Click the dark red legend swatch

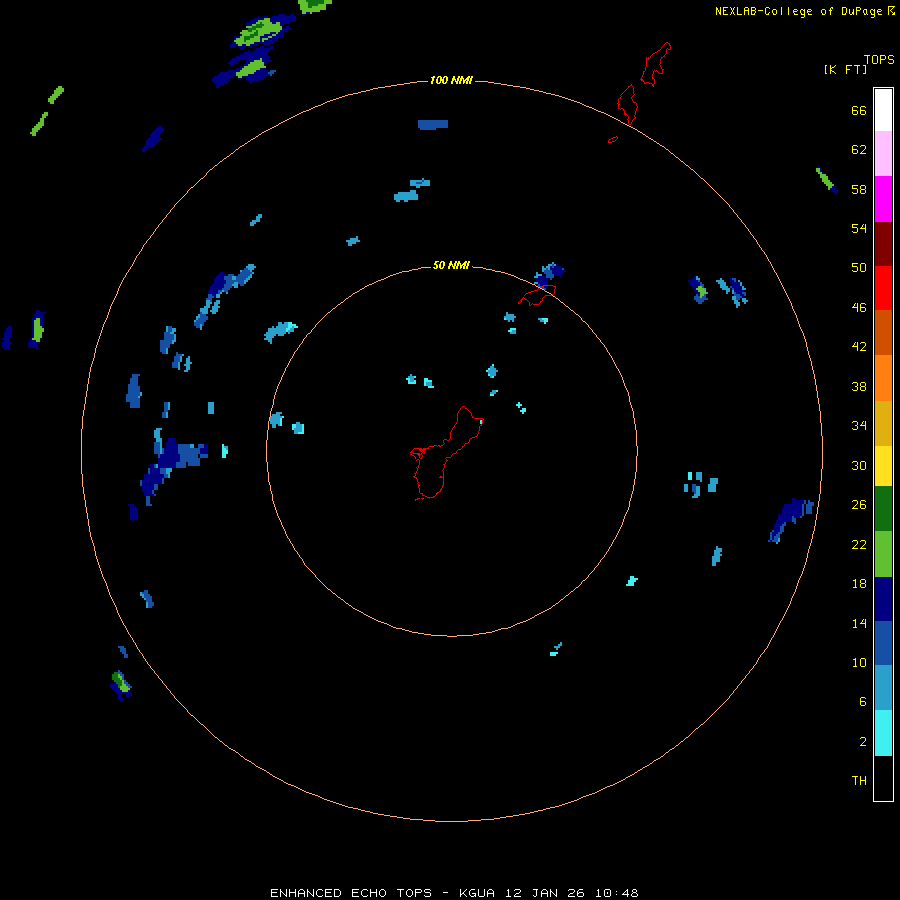tap(883, 244)
